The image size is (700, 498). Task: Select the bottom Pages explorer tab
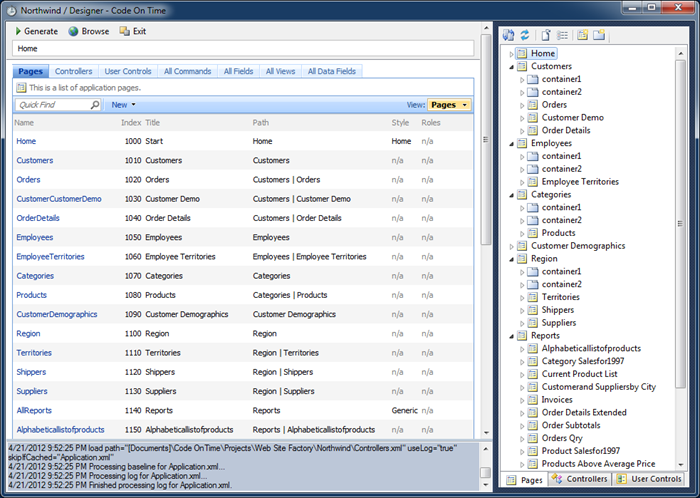coord(525,480)
